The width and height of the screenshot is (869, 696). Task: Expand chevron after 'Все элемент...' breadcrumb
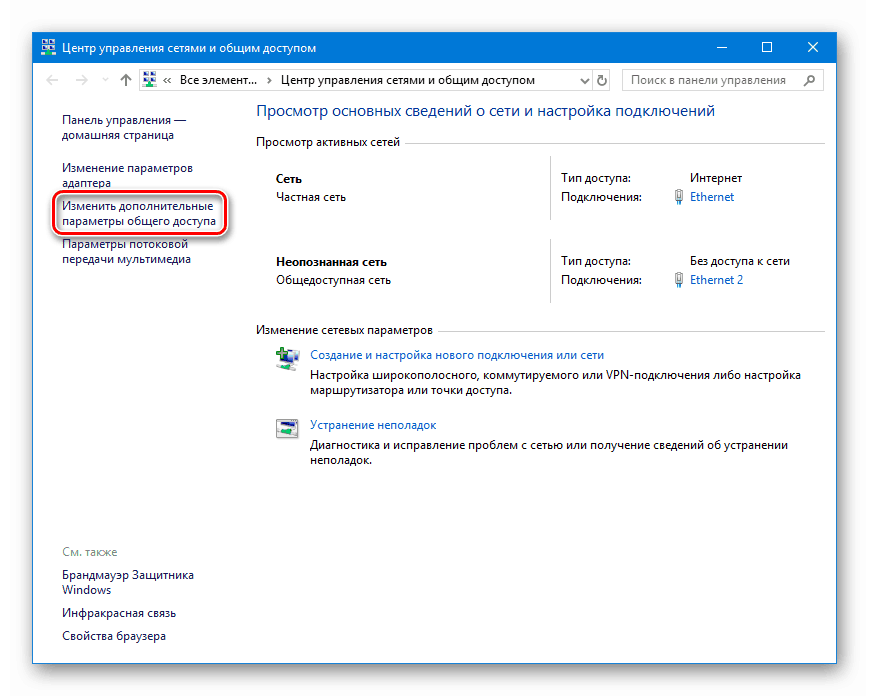[269, 80]
